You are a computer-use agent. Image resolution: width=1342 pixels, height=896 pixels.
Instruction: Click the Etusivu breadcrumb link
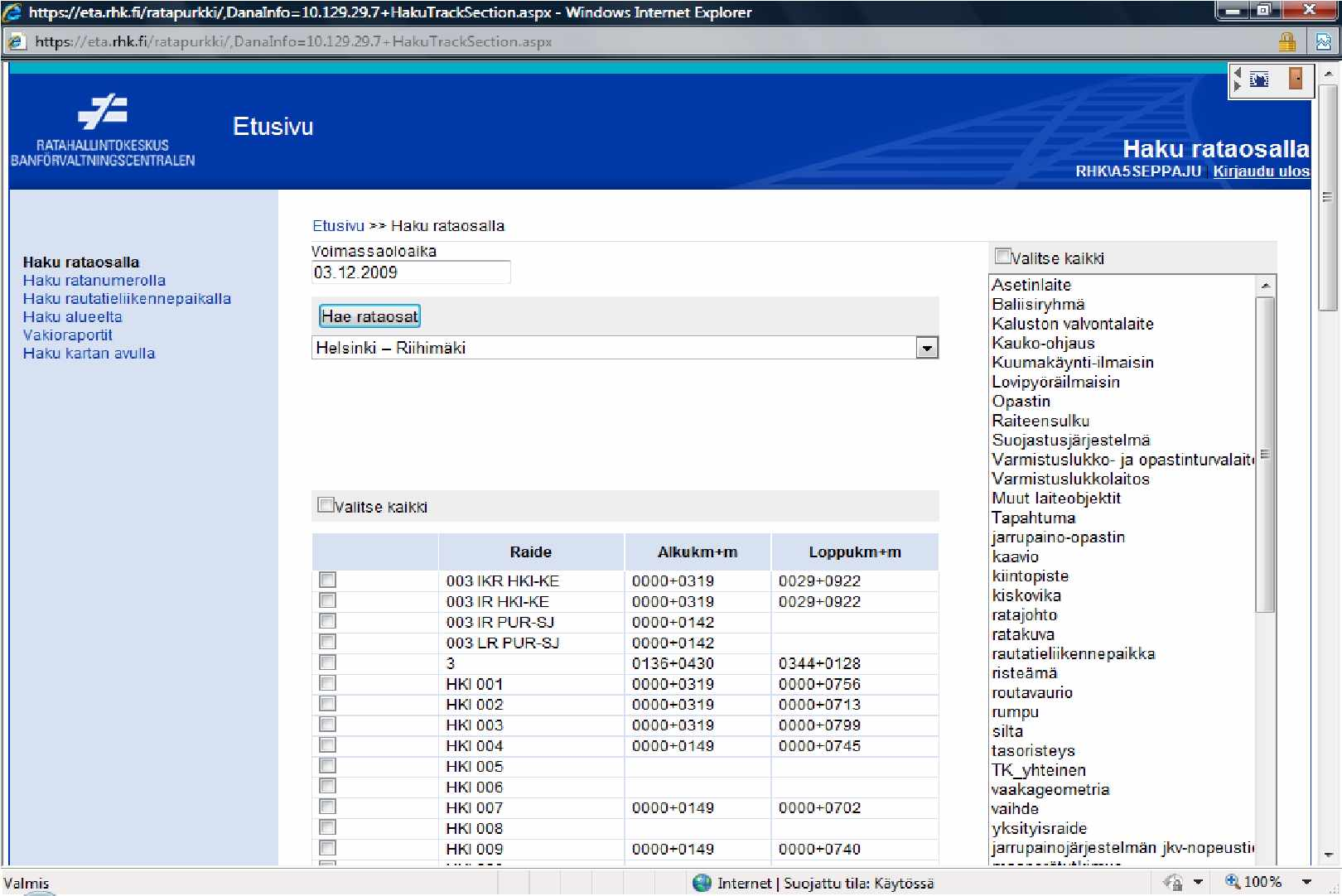pos(338,226)
